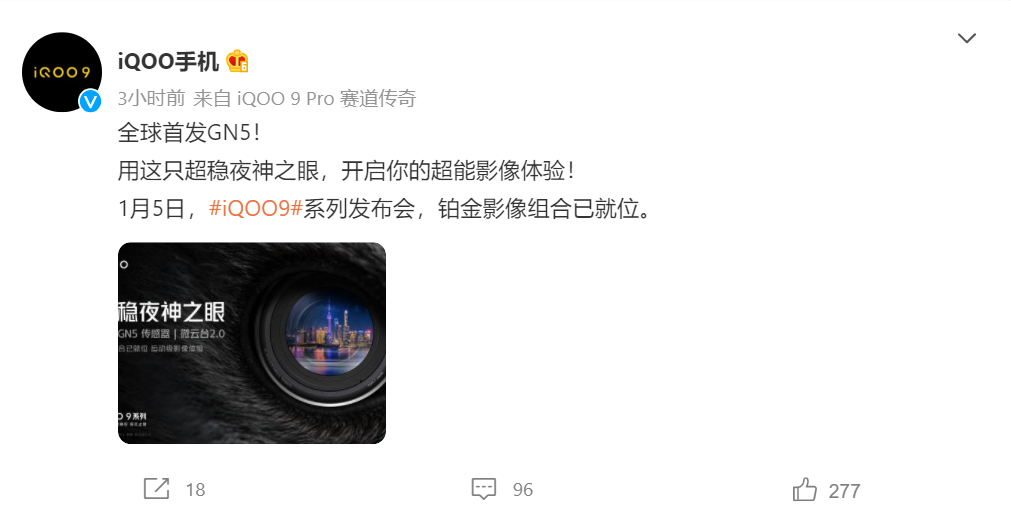This screenshot has height=517, width=1011.
Task: Click the gold crown membership badge
Action: pos(237,61)
